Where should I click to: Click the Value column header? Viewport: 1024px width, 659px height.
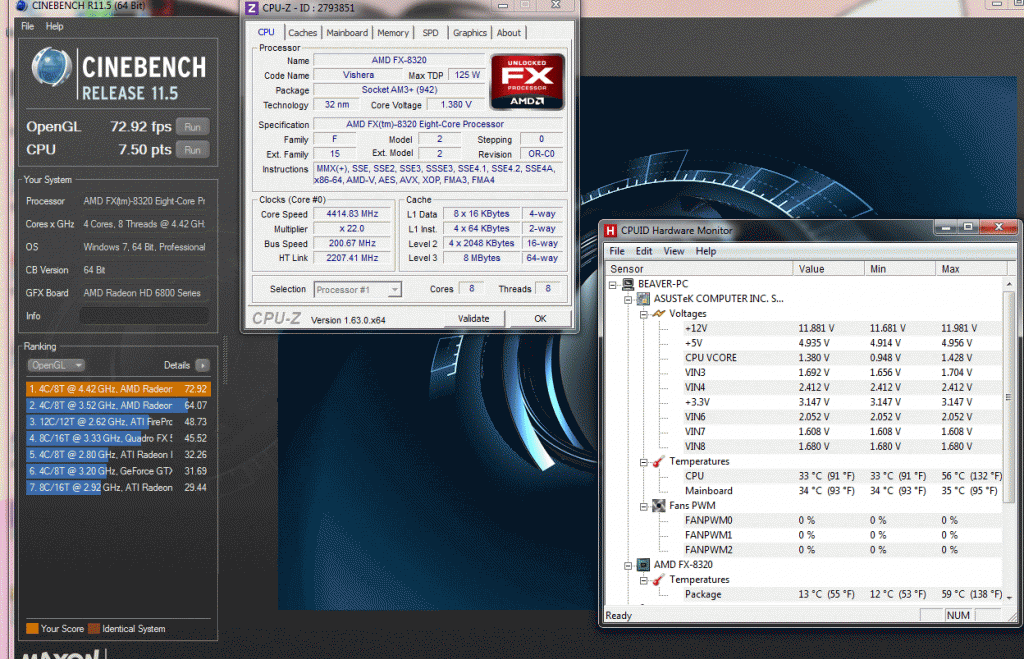829,268
